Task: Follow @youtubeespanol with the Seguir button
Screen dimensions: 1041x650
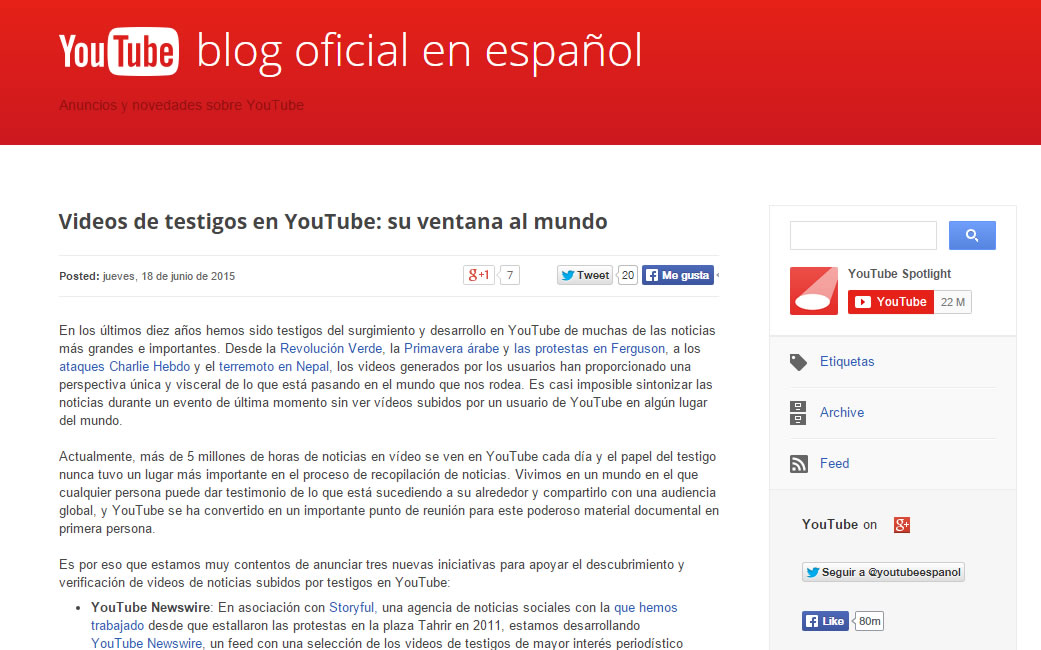Action: pyautogui.click(x=883, y=572)
